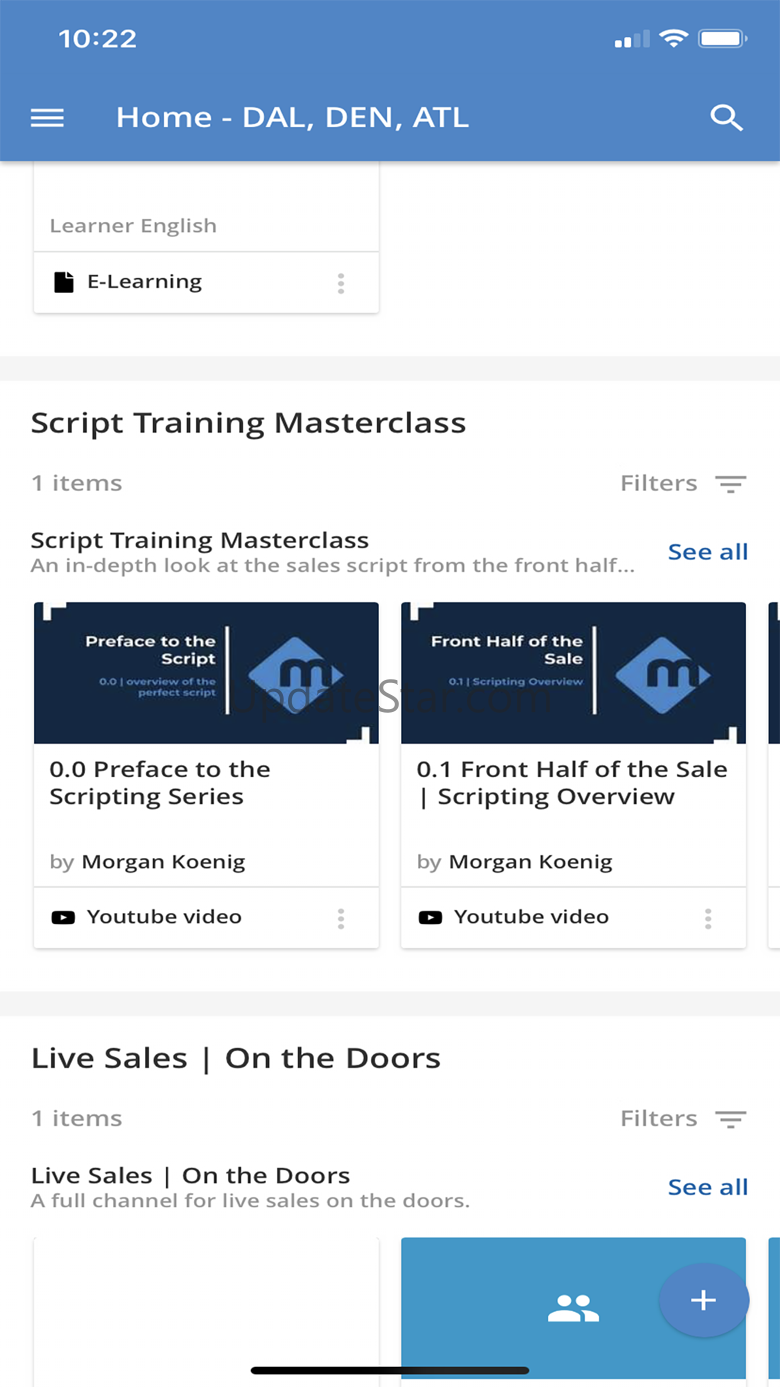Open three-dot menu on Front Half card

[x=708, y=918]
